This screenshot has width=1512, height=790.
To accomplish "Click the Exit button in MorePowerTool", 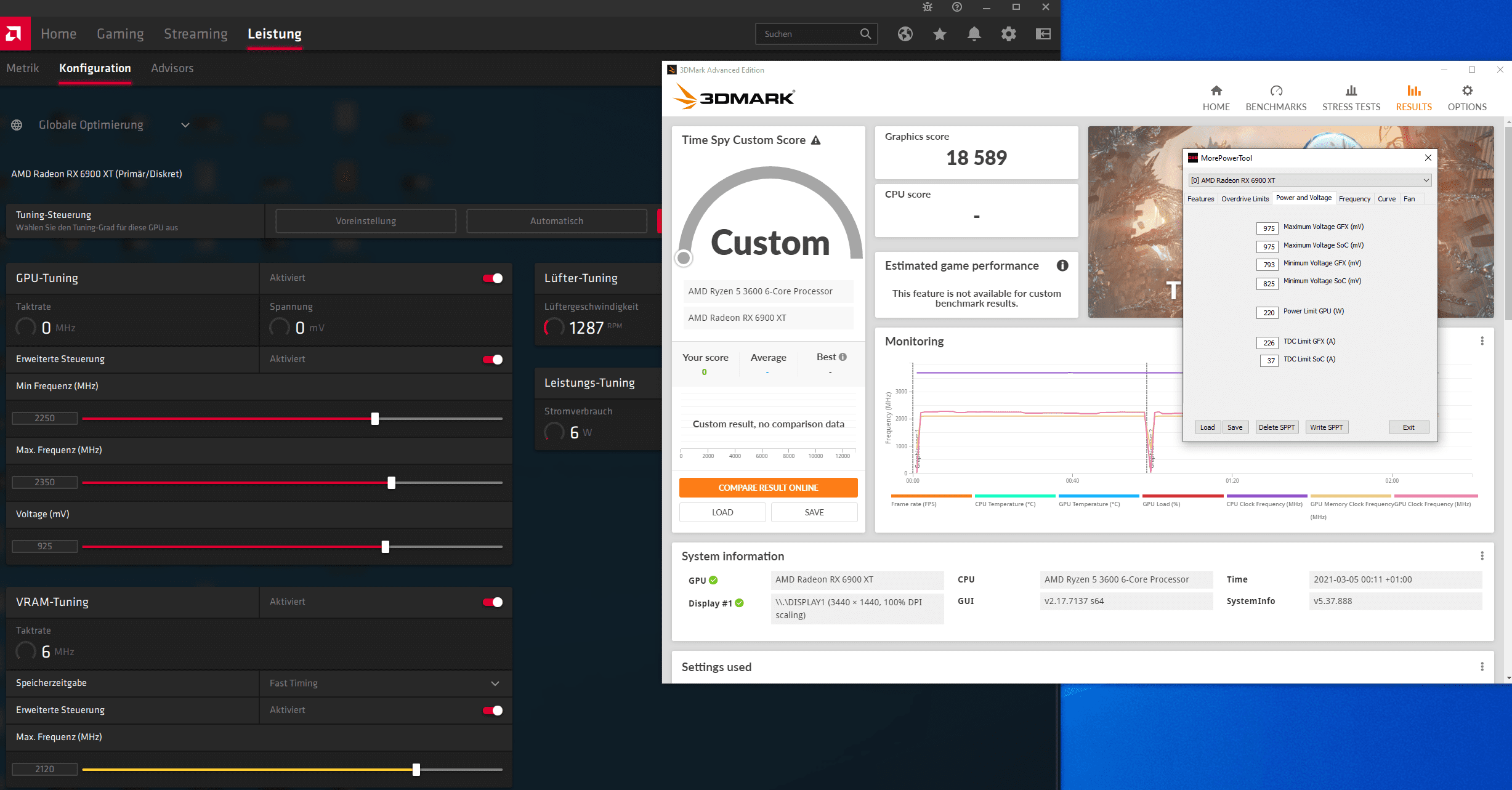I will 1409,427.
